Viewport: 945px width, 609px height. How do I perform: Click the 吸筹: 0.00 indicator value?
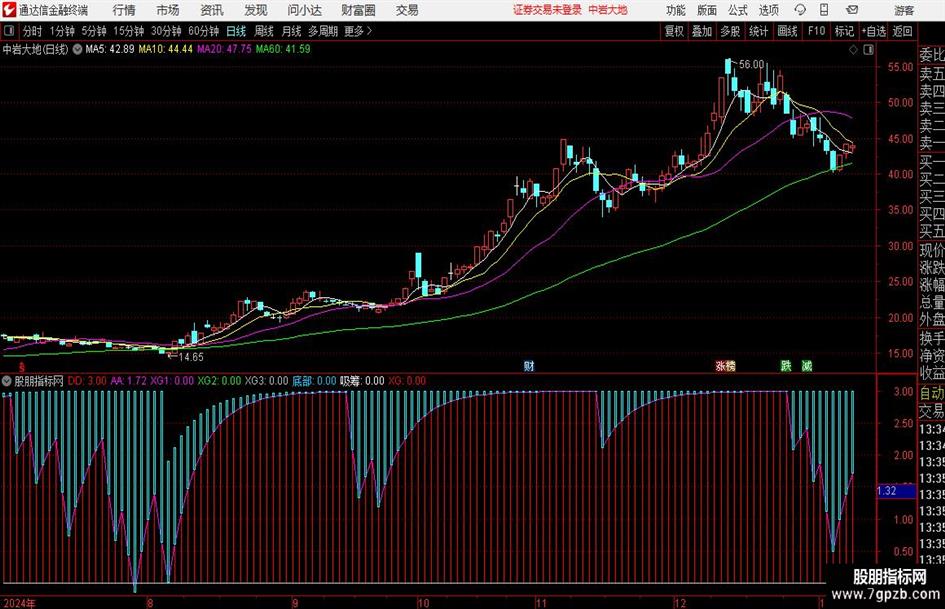pos(362,381)
